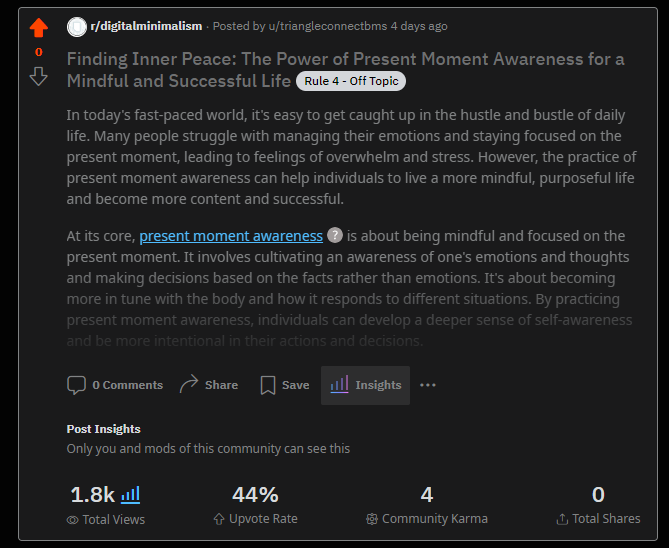The height and width of the screenshot is (548, 669).
Task: Click the Rule 4 - Off Topic flair
Action: click(x=351, y=81)
